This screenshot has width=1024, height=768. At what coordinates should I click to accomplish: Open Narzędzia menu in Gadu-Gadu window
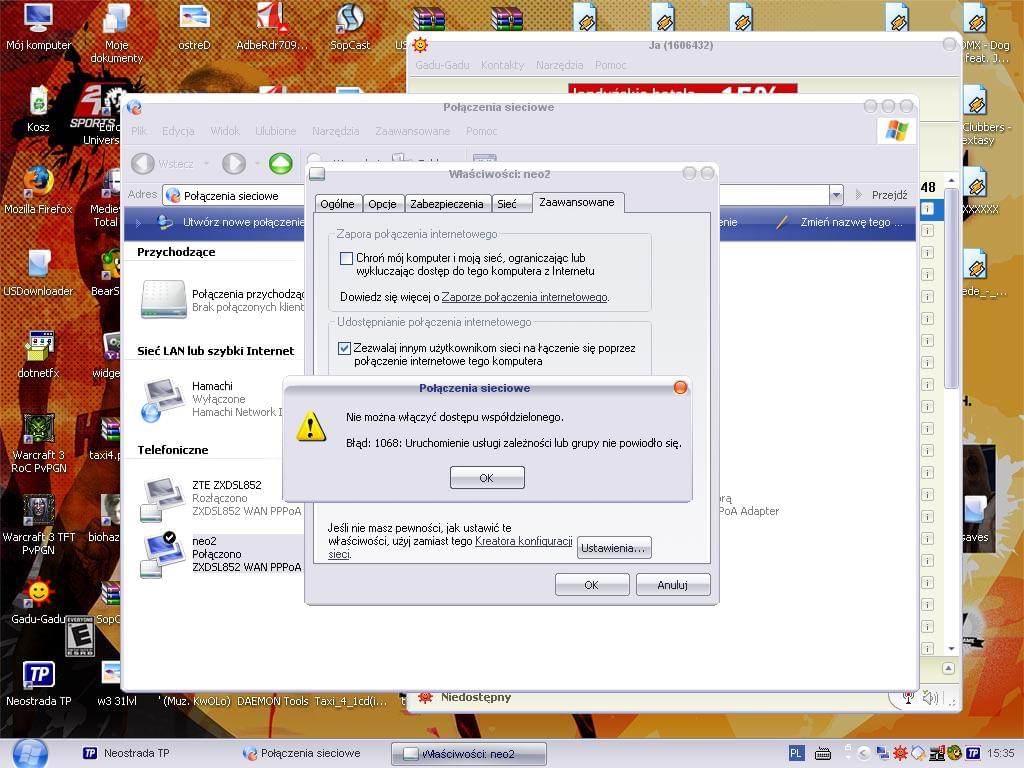point(560,65)
